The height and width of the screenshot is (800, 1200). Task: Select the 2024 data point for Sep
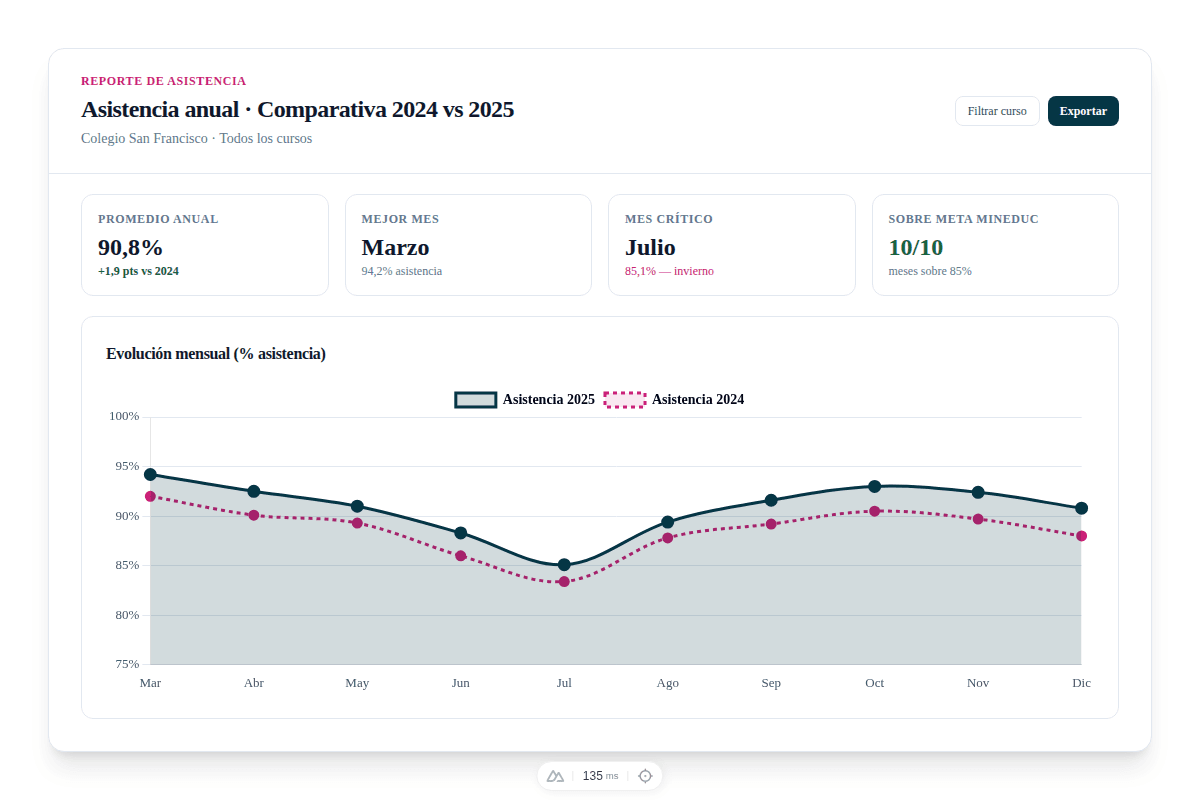tap(771, 524)
